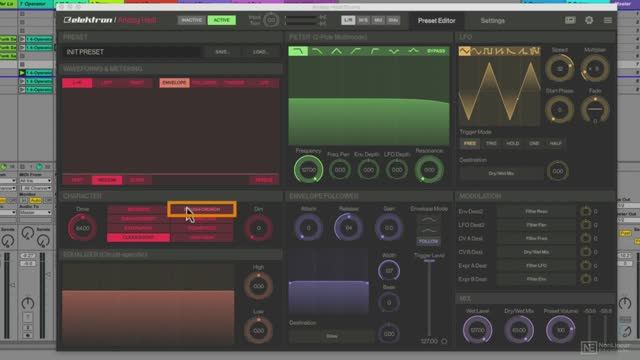The height and width of the screenshot is (360, 640).
Task: Open Expr A Dest dropdown showing Filter LFO
Action: 536,266
